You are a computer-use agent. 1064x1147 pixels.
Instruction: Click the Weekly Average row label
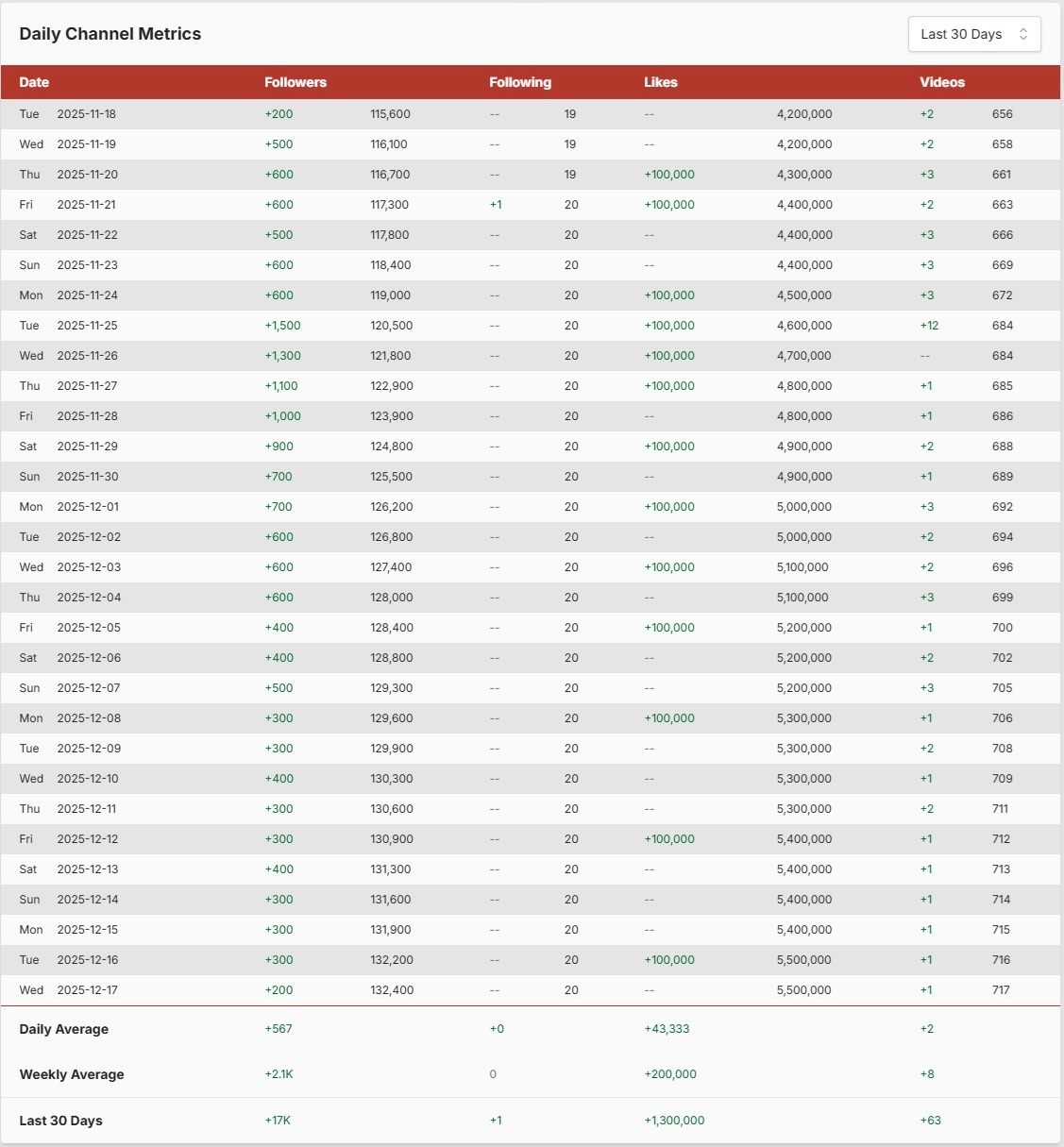point(71,1074)
